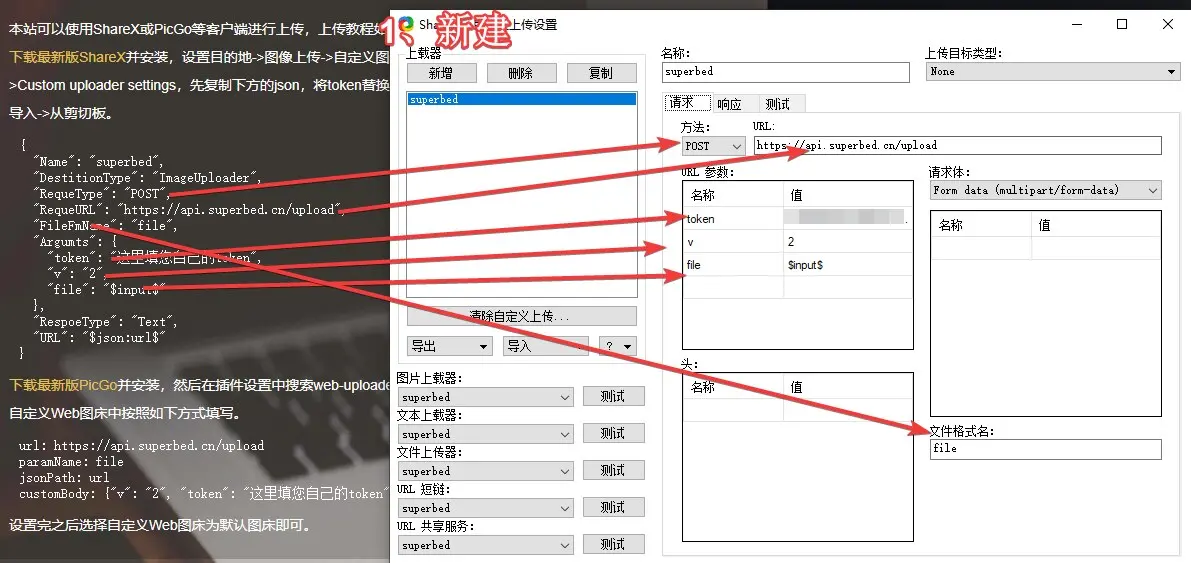The width and height of the screenshot is (1191, 563).
Task: Click the 复制 button
Action: pos(601,73)
